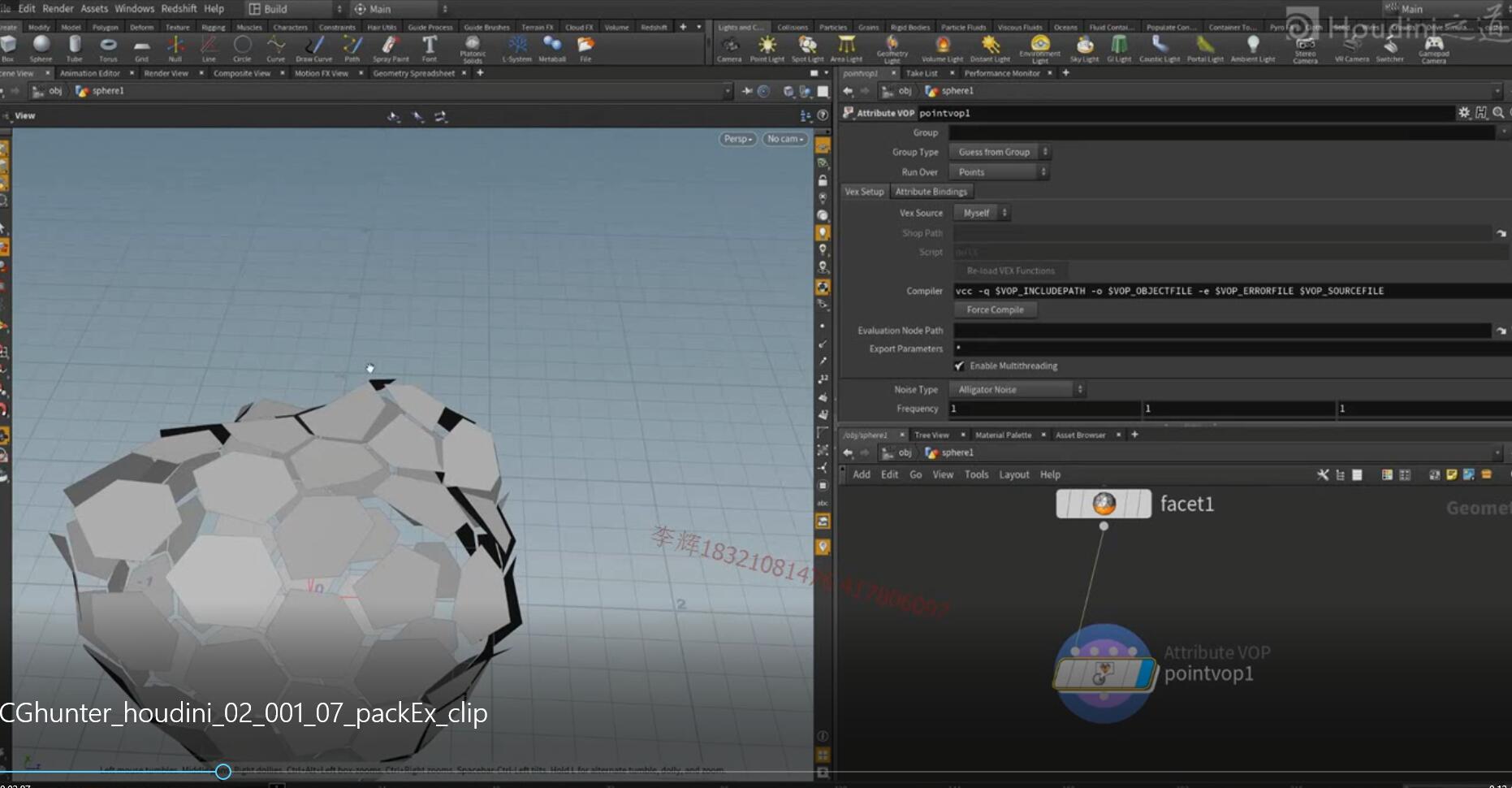Select the Tube shelf tool
Viewport: 1512px width, 788px height.
75,48
